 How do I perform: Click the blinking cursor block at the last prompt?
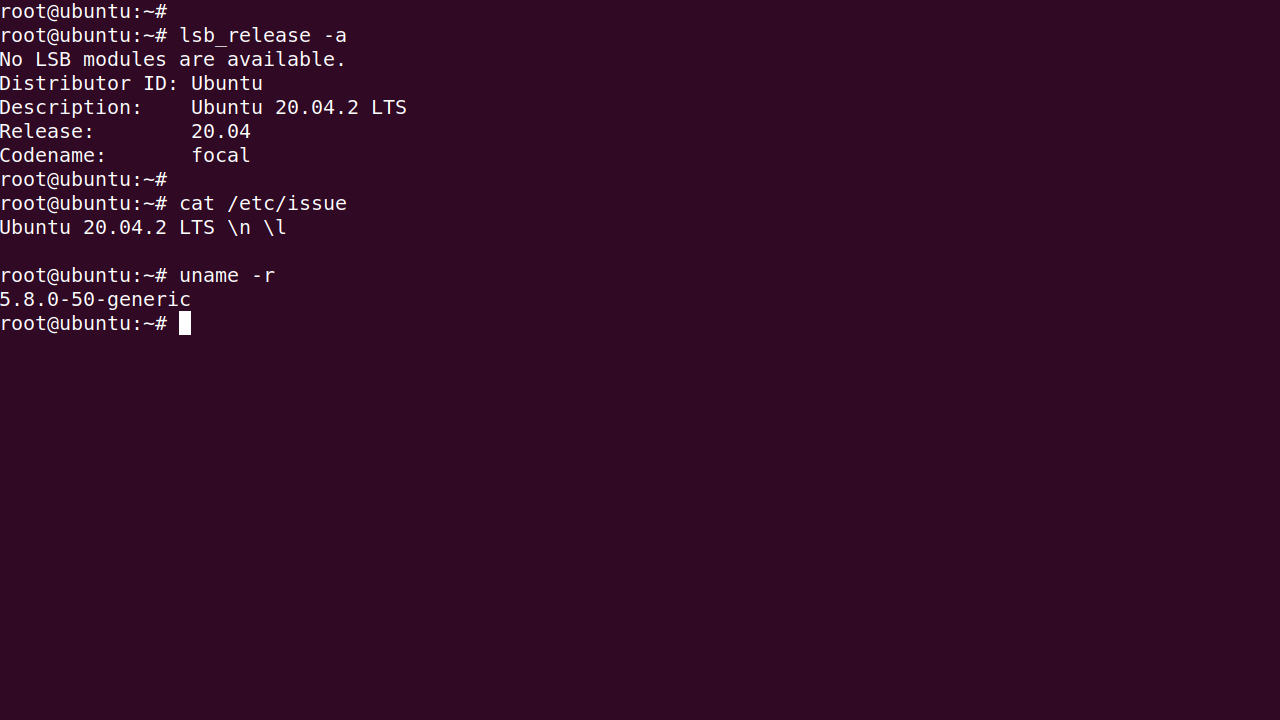point(185,323)
